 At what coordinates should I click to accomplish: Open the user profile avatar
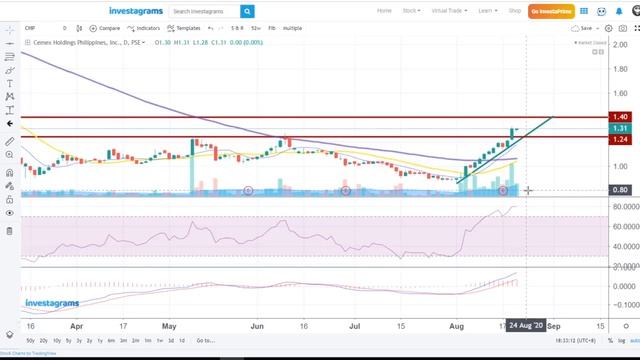point(636,11)
